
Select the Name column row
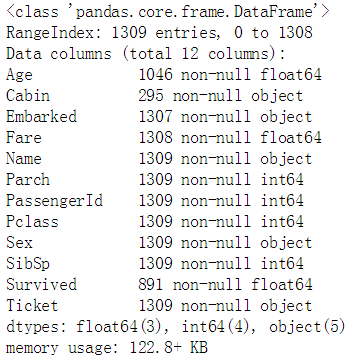point(159,159)
